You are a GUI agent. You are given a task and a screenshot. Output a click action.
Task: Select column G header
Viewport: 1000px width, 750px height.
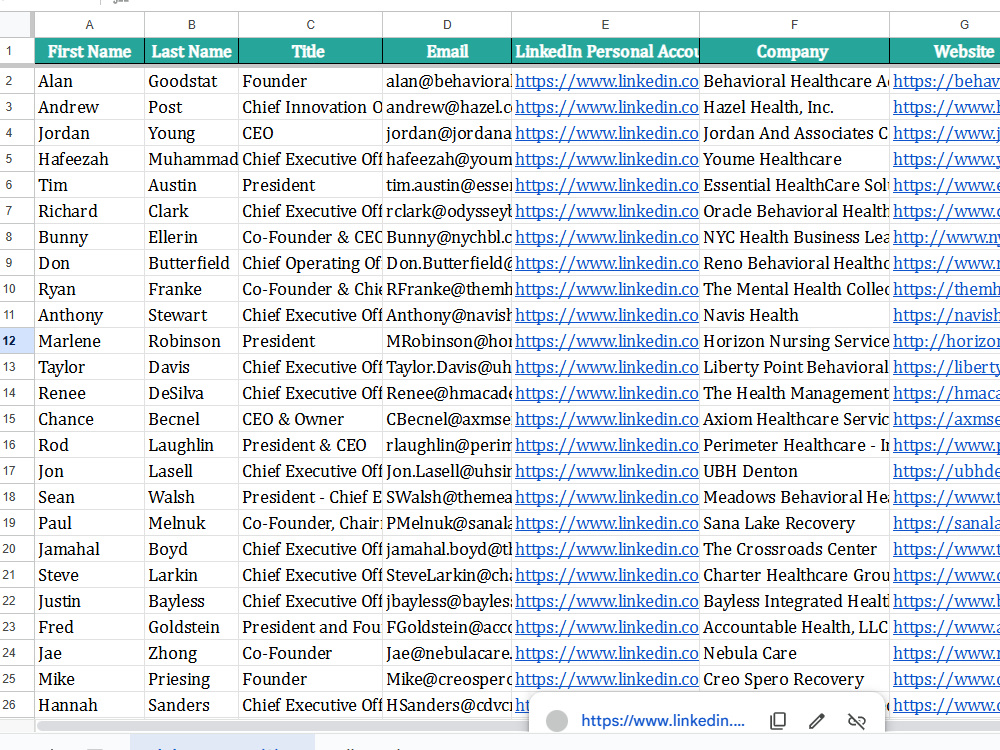[945, 25]
